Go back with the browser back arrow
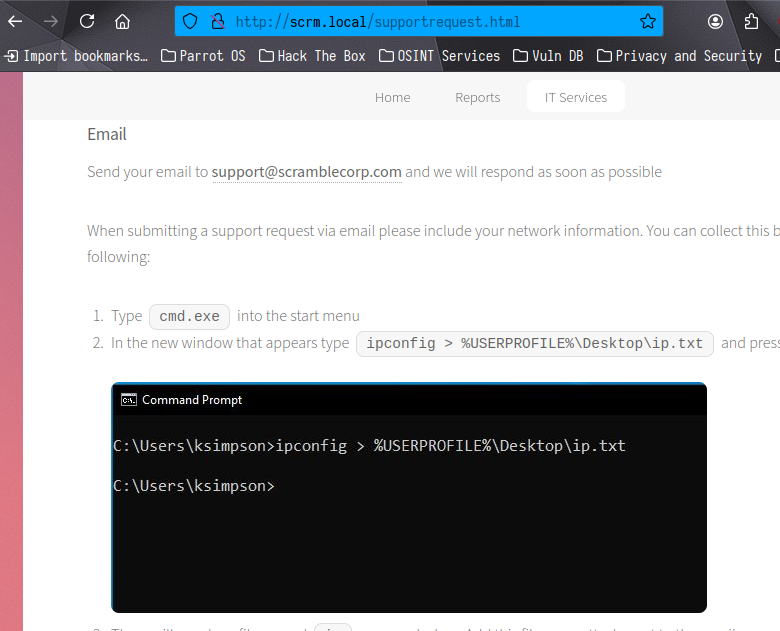The width and height of the screenshot is (780, 631). coord(15,21)
